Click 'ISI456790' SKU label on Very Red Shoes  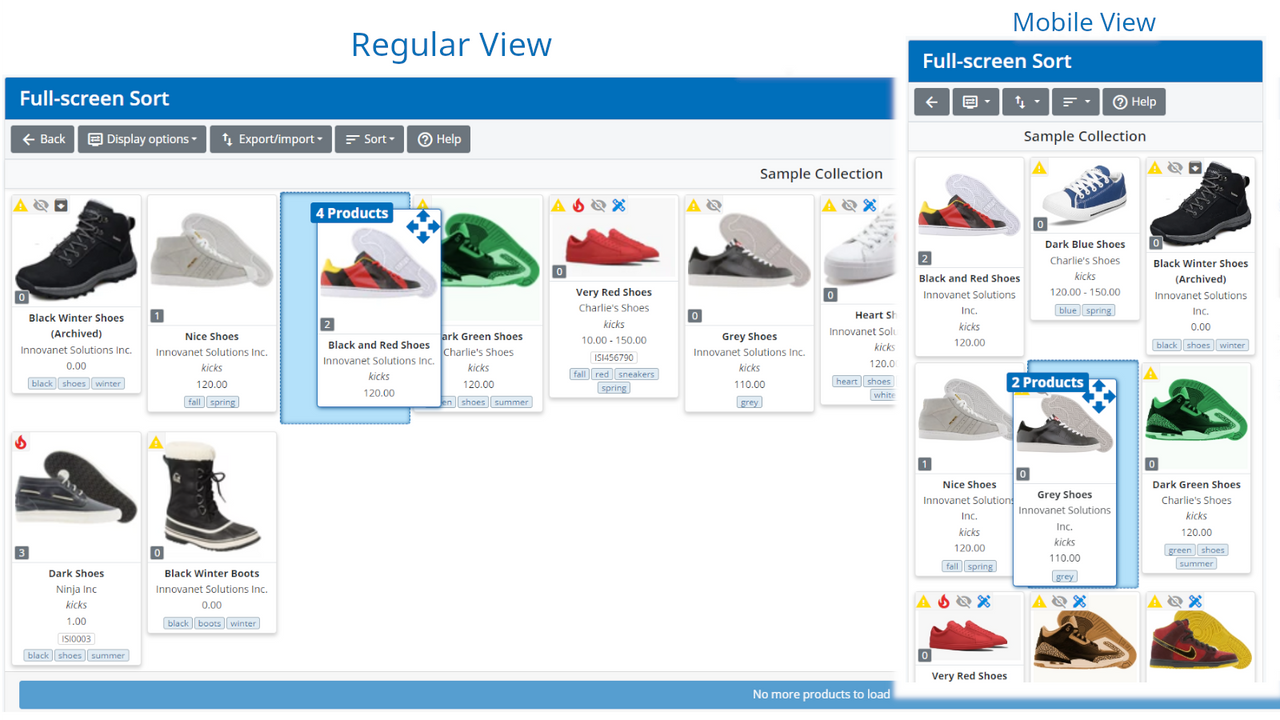click(614, 357)
